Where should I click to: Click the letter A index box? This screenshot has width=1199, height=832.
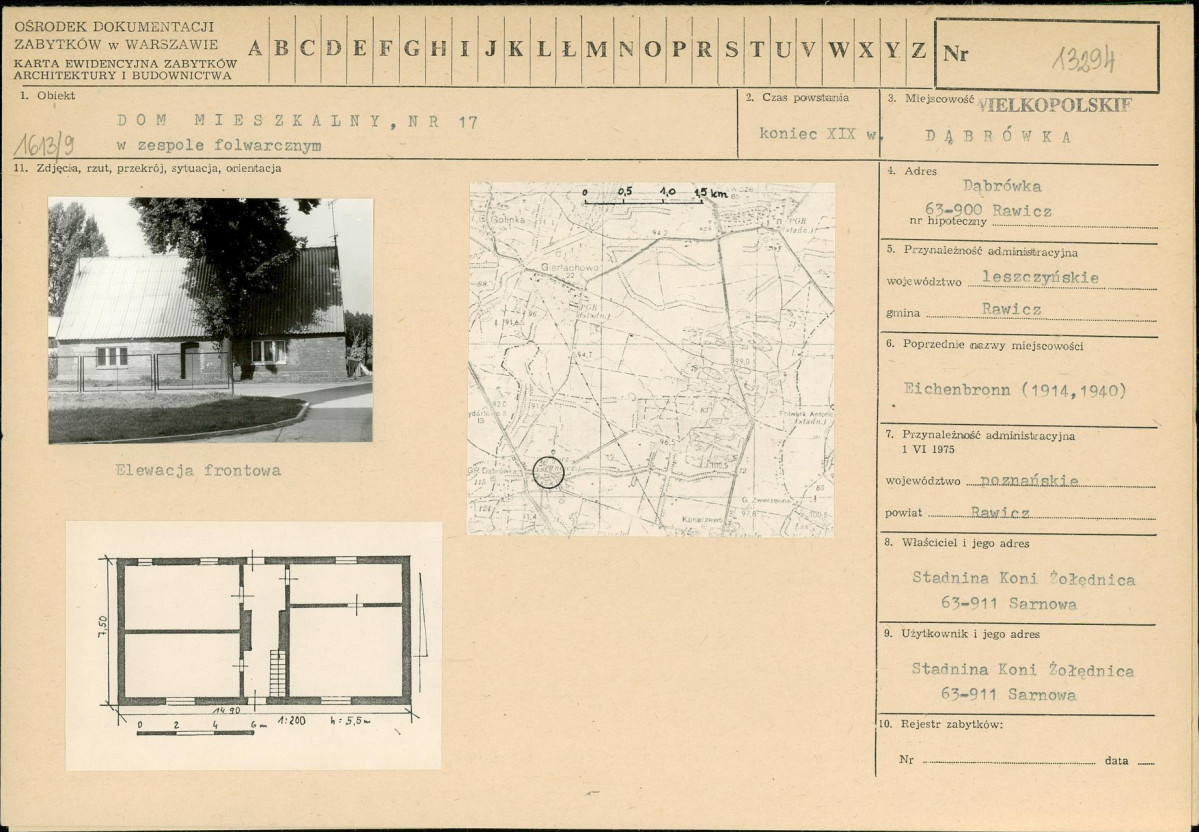pos(256,50)
